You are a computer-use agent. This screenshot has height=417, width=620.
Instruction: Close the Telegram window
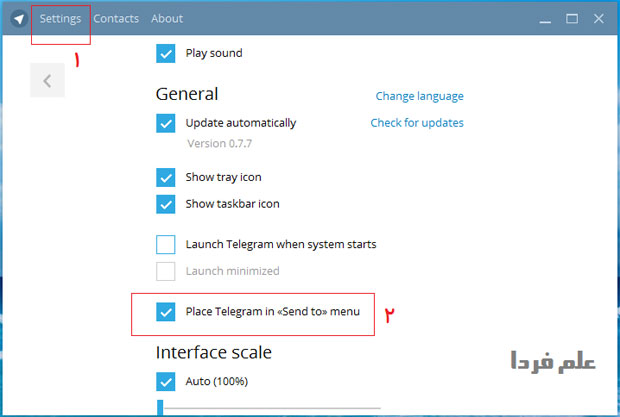coord(600,18)
